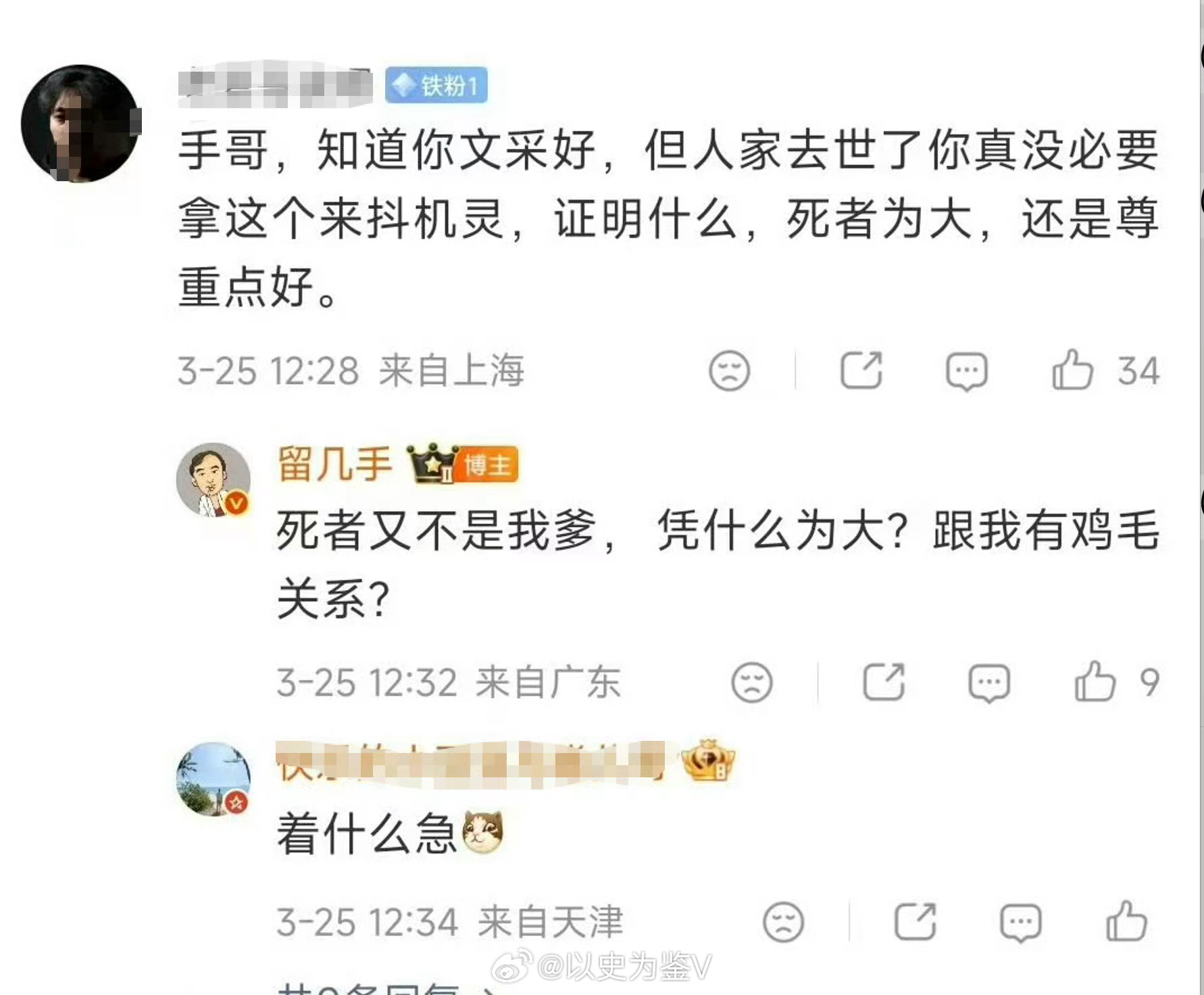The image size is (1204, 995).
Task: View 留几手's cartoon avatar
Action: [214, 480]
